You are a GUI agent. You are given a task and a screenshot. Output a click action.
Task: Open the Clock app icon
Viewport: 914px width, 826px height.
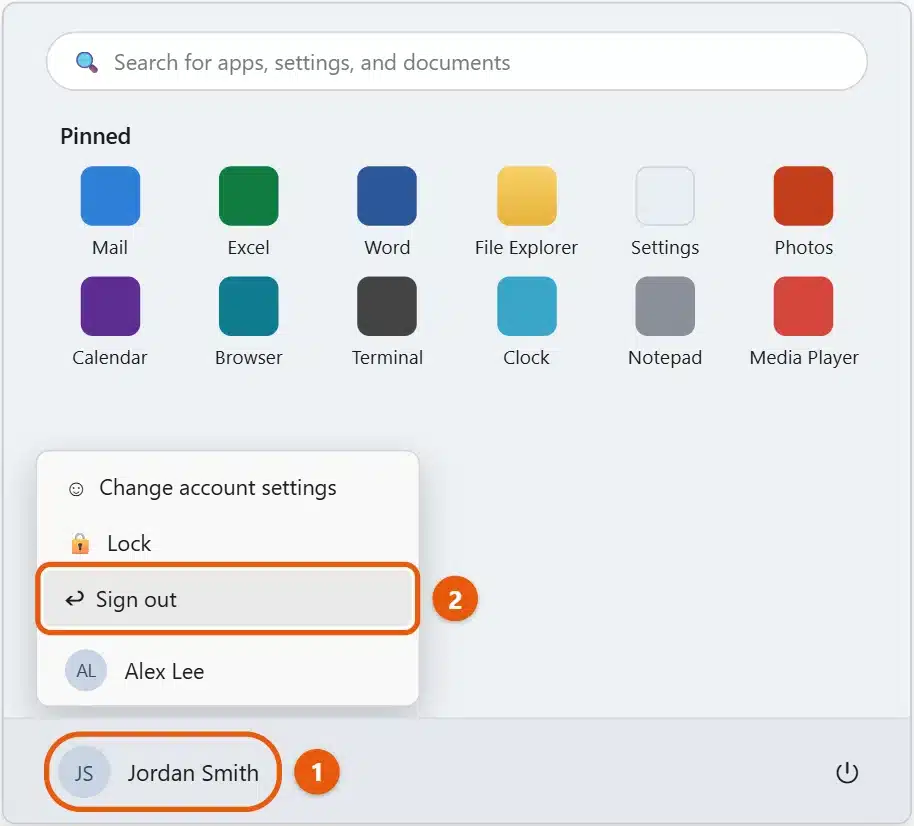click(526, 307)
